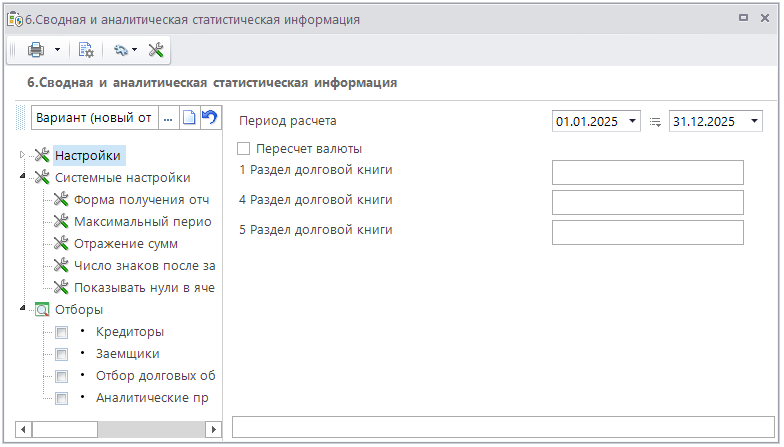Select the Отражение сумм setting
The width and height of the screenshot is (784, 447).
click(126, 243)
